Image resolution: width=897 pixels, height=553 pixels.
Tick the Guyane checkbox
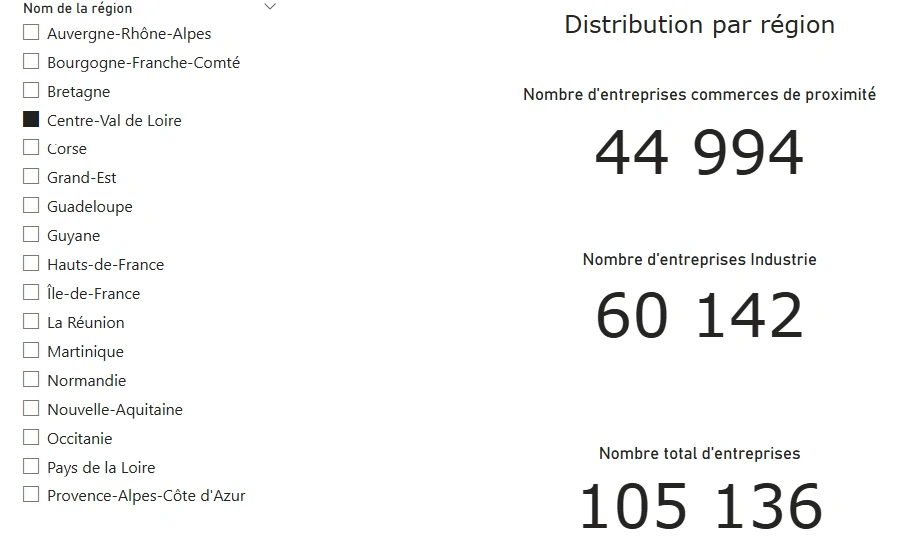pyautogui.click(x=31, y=235)
